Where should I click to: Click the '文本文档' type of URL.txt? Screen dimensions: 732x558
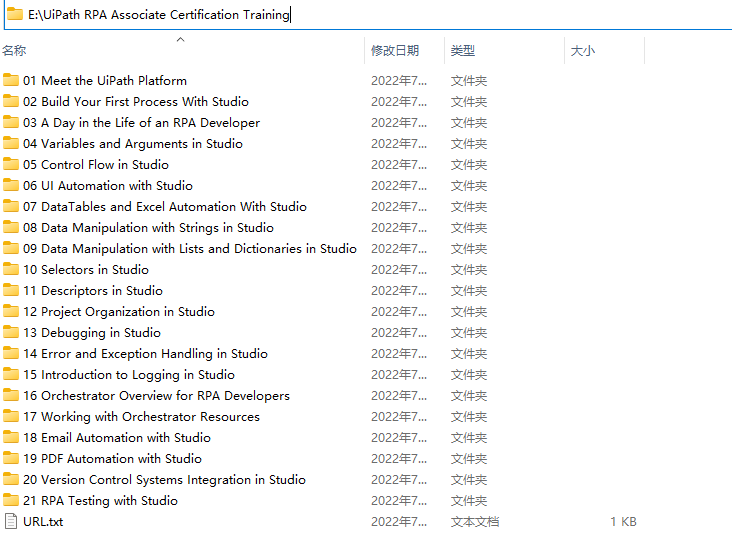475,522
